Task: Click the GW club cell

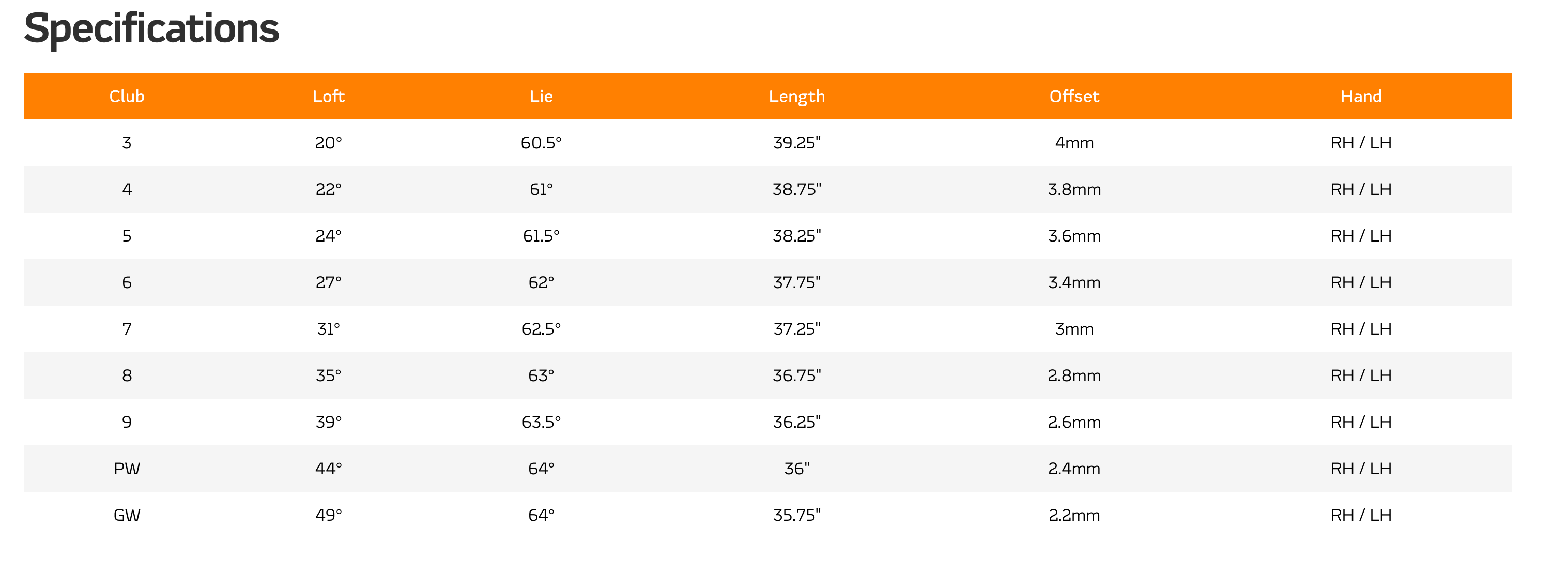Action: point(127,515)
